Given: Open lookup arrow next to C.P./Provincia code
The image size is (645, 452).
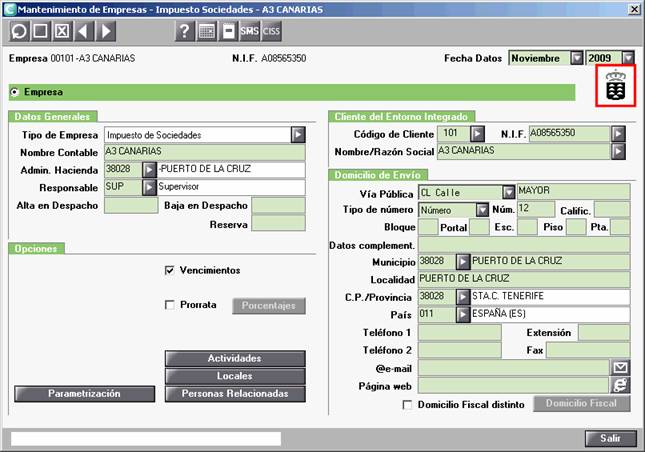Looking at the screenshot, I should (463, 297).
